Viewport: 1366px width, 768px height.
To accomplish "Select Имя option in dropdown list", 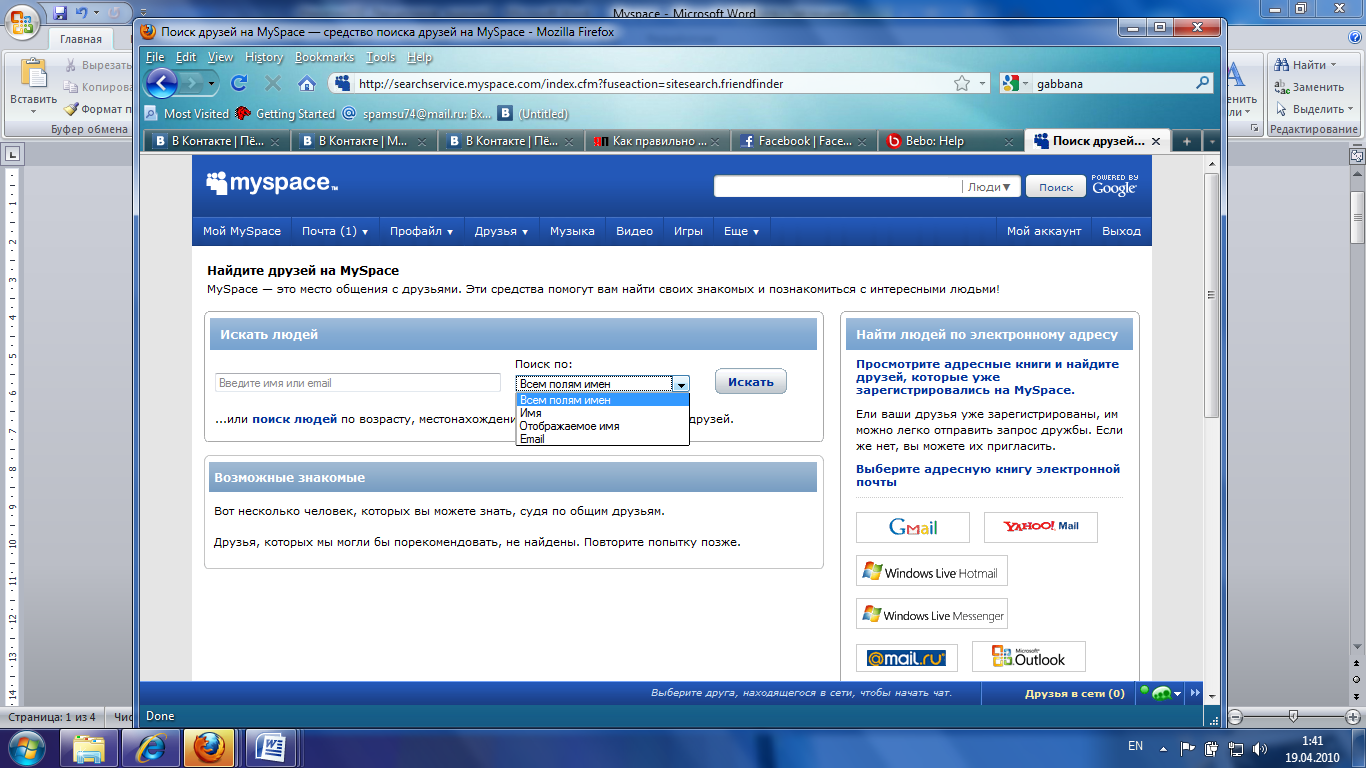I will pyautogui.click(x=602, y=413).
